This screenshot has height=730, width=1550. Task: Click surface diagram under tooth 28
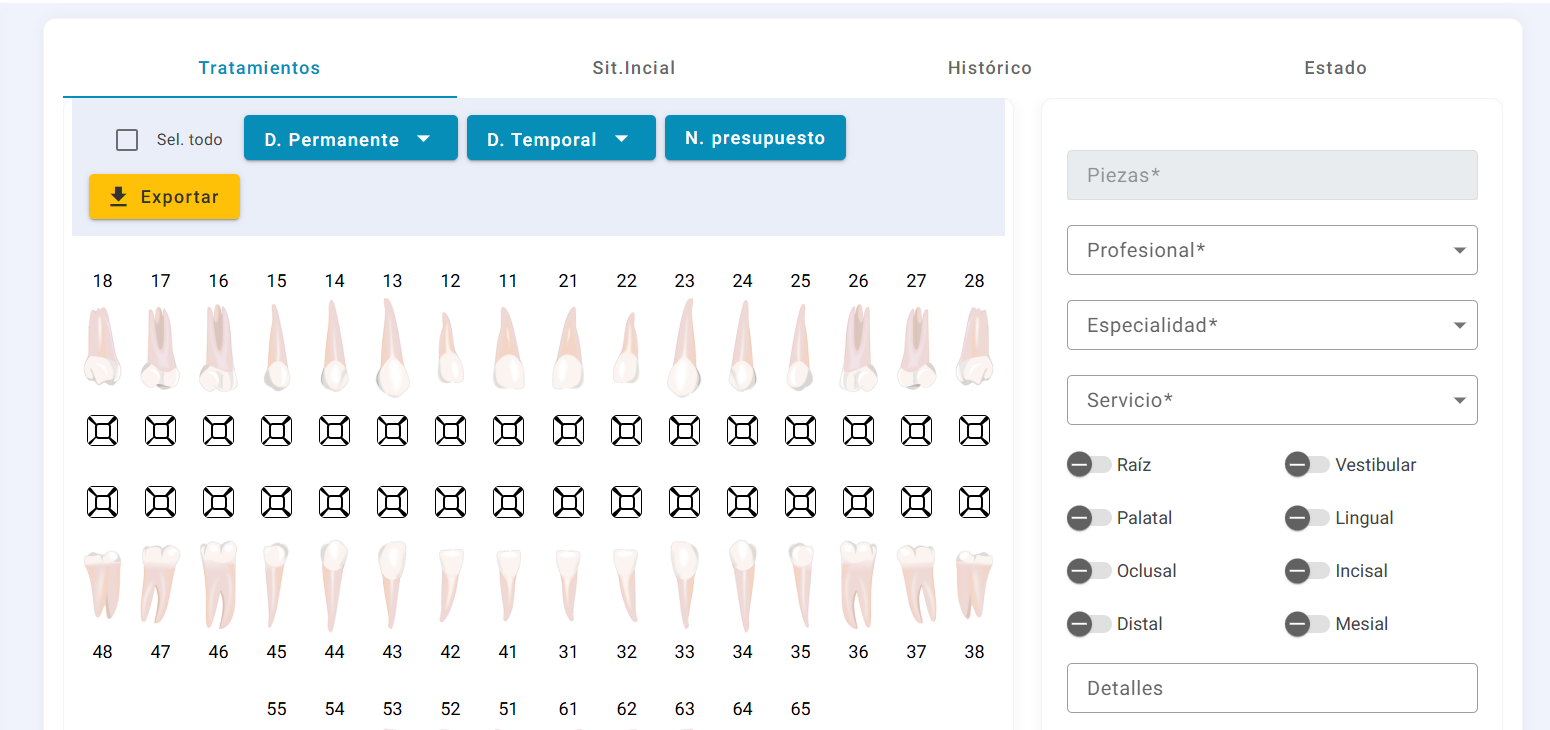coord(975,431)
